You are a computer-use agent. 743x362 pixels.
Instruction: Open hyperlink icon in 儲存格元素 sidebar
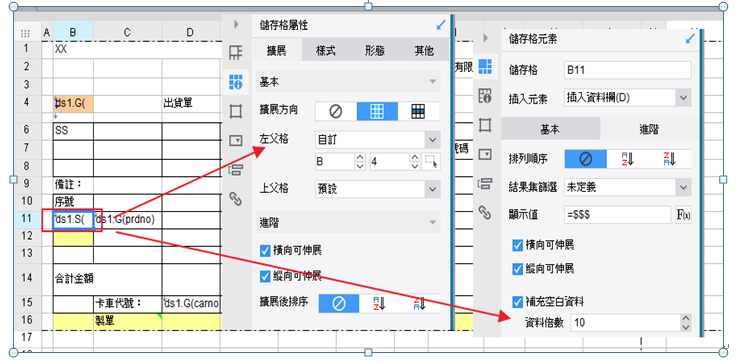click(485, 213)
